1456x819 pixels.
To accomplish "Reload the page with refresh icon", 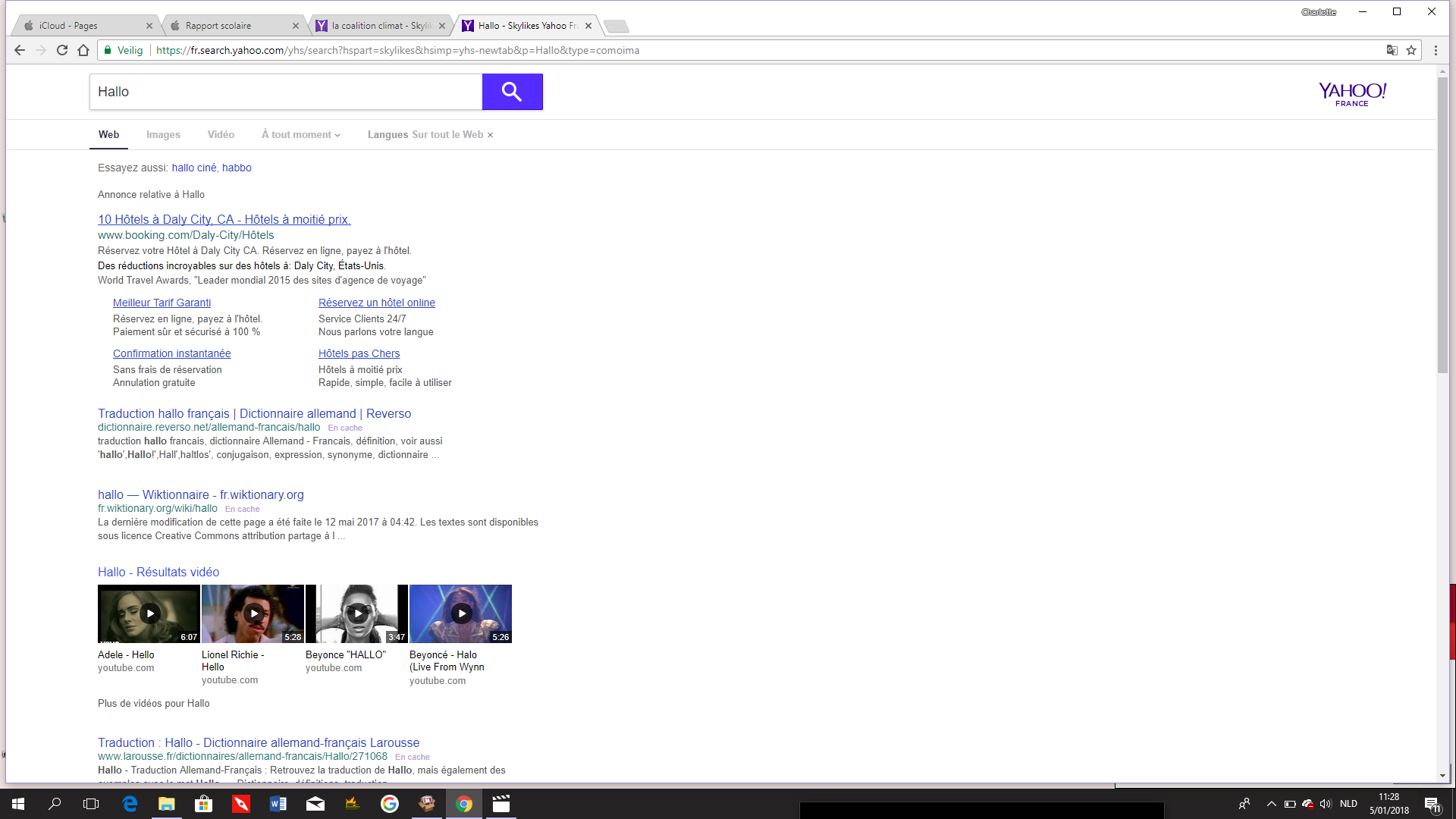I will [x=62, y=50].
